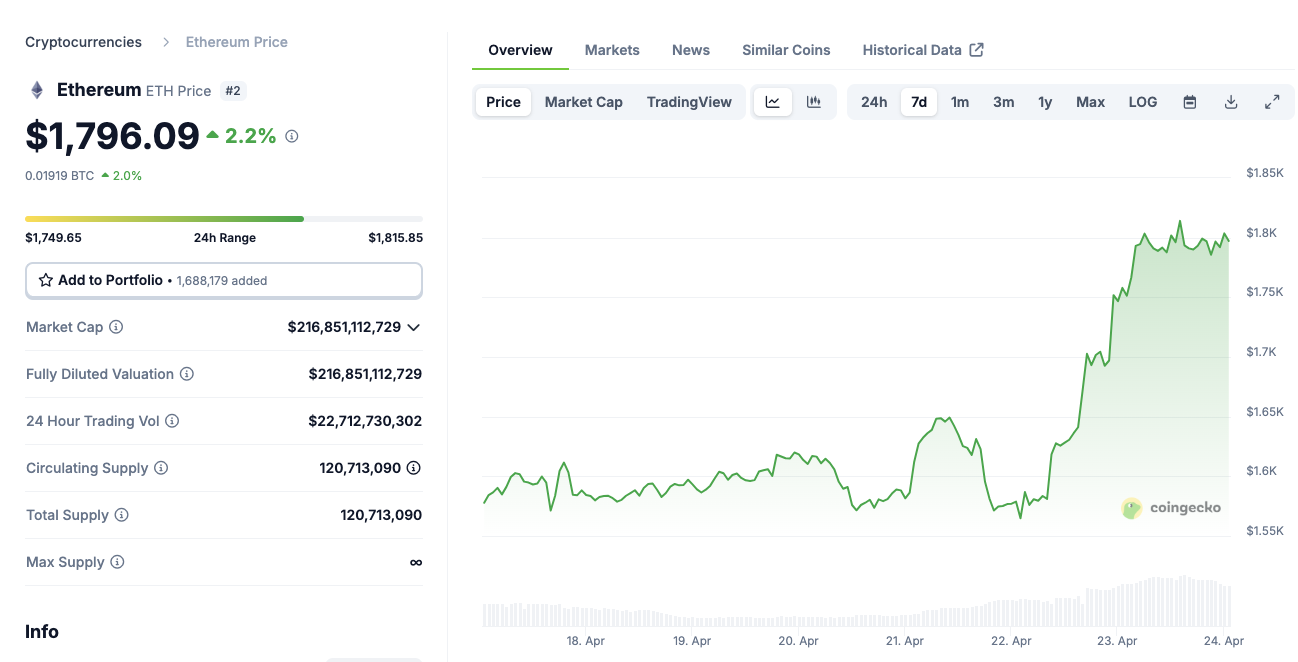Screen dimensions: 1298x662
Task: Download the chart data
Action: coord(1231,102)
